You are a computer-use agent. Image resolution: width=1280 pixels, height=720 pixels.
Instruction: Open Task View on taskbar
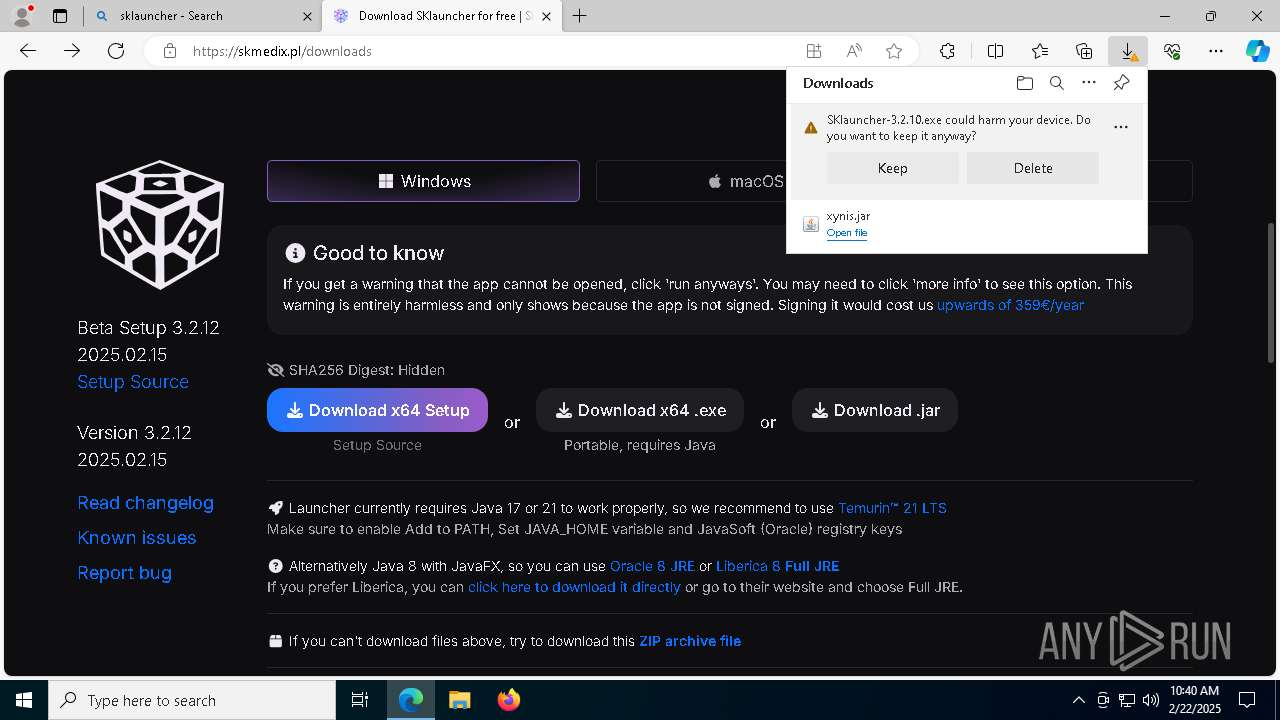tap(360, 700)
